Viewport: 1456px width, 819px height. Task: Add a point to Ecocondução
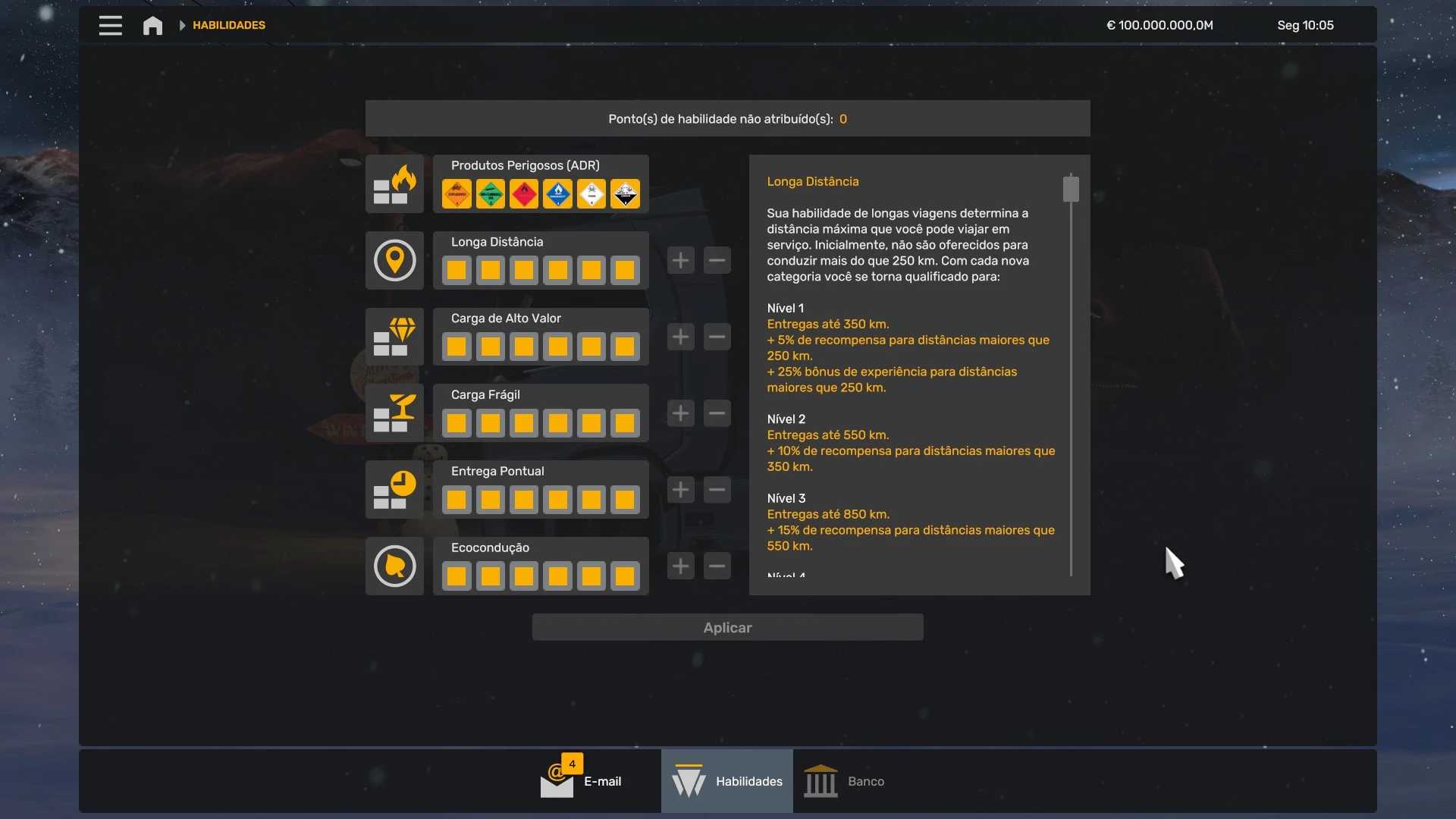[680, 566]
